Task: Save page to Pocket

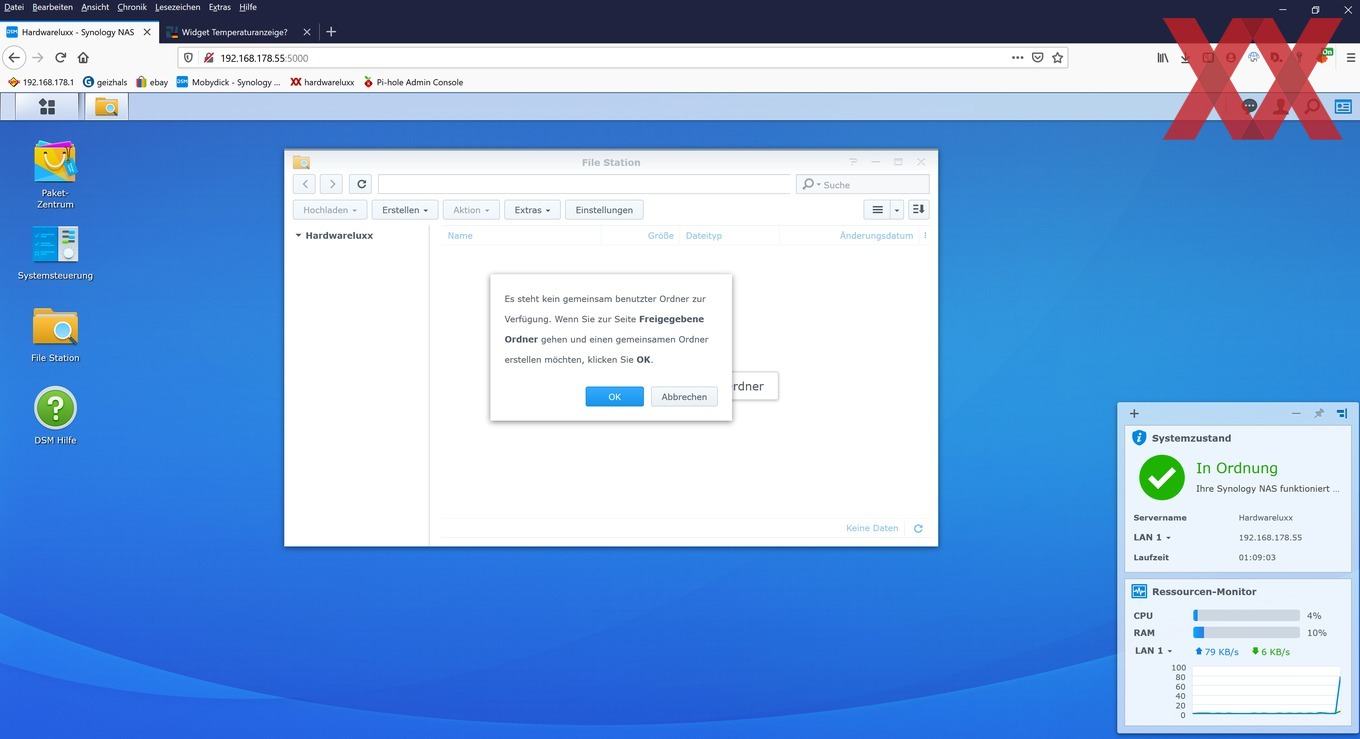Action: [x=1038, y=58]
